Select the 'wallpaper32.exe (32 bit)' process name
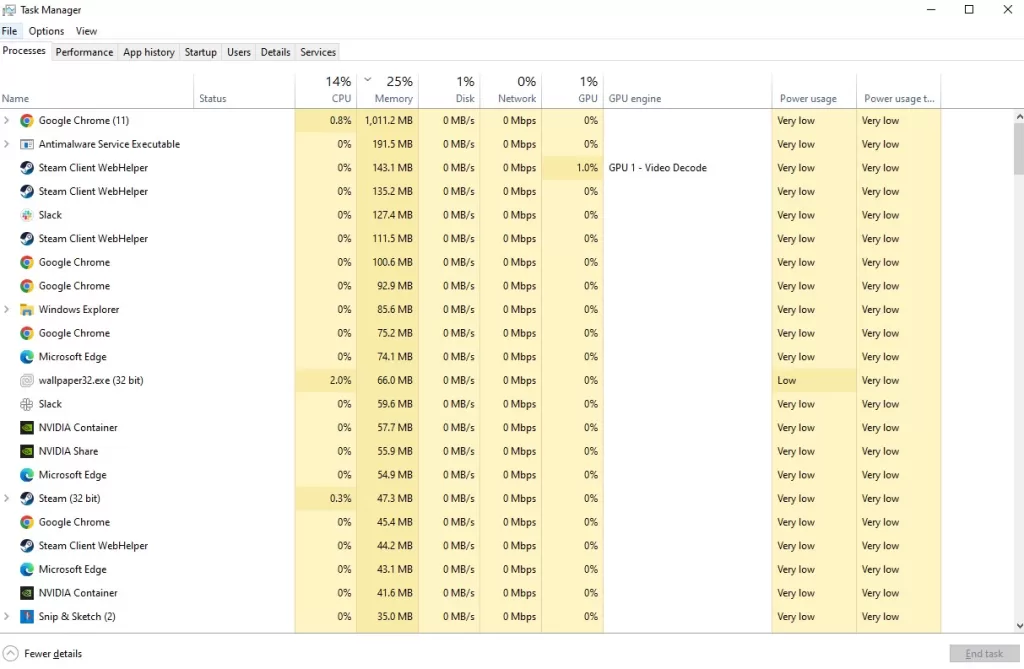This screenshot has height=669, width=1024. click(91, 380)
